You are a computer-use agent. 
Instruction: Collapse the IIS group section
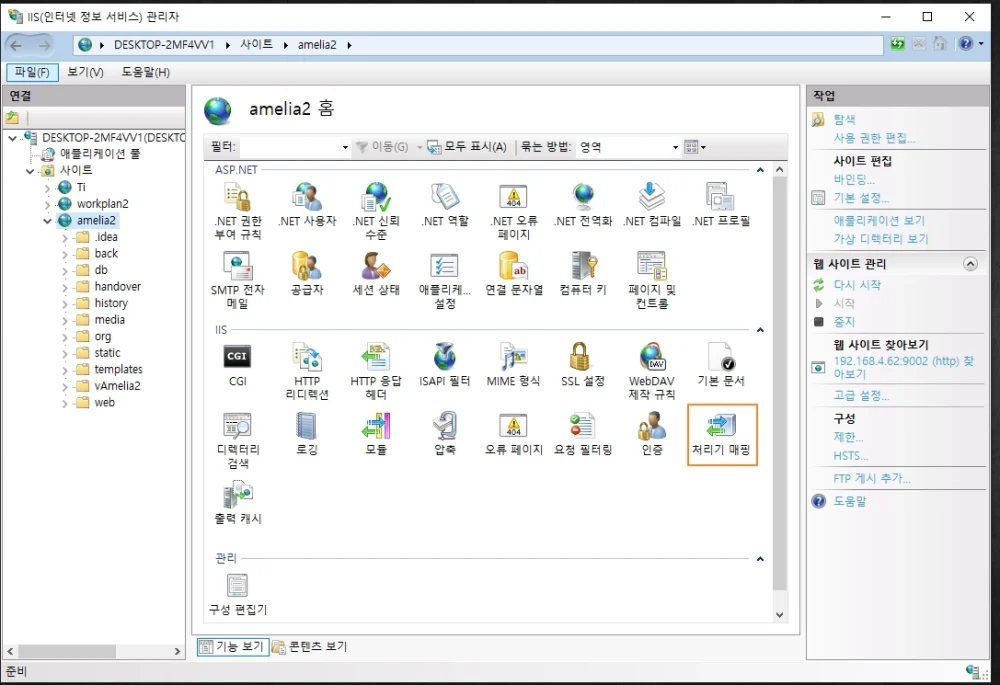pyautogui.click(x=760, y=330)
